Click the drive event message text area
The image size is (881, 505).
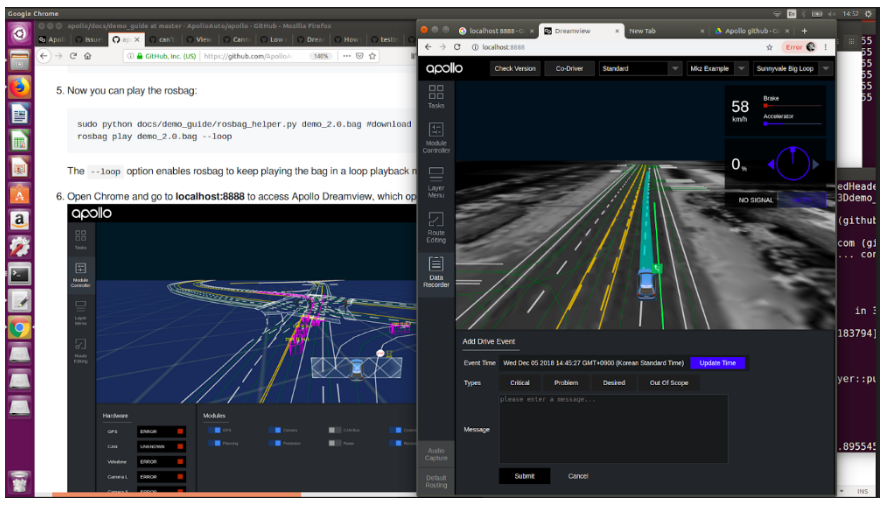coord(614,429)
